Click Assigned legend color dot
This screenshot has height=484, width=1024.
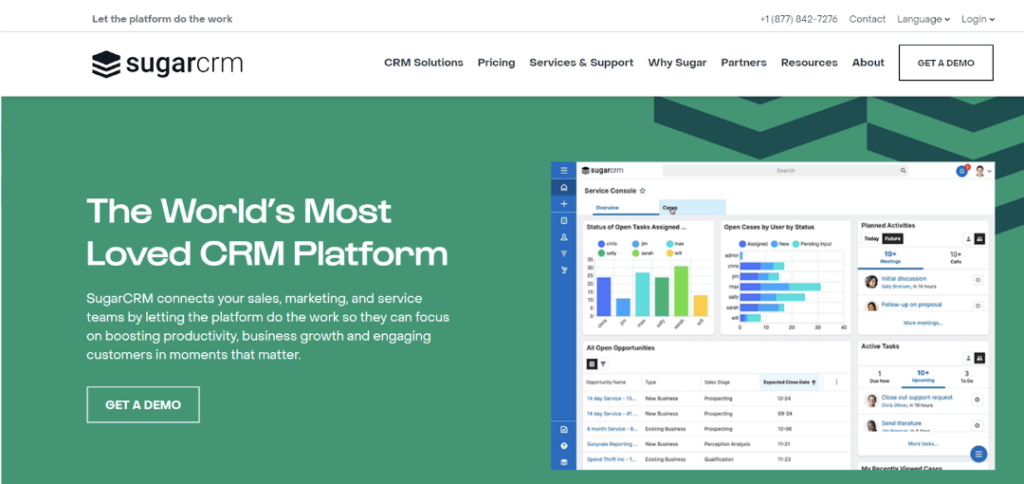click(x=743, y=244)
